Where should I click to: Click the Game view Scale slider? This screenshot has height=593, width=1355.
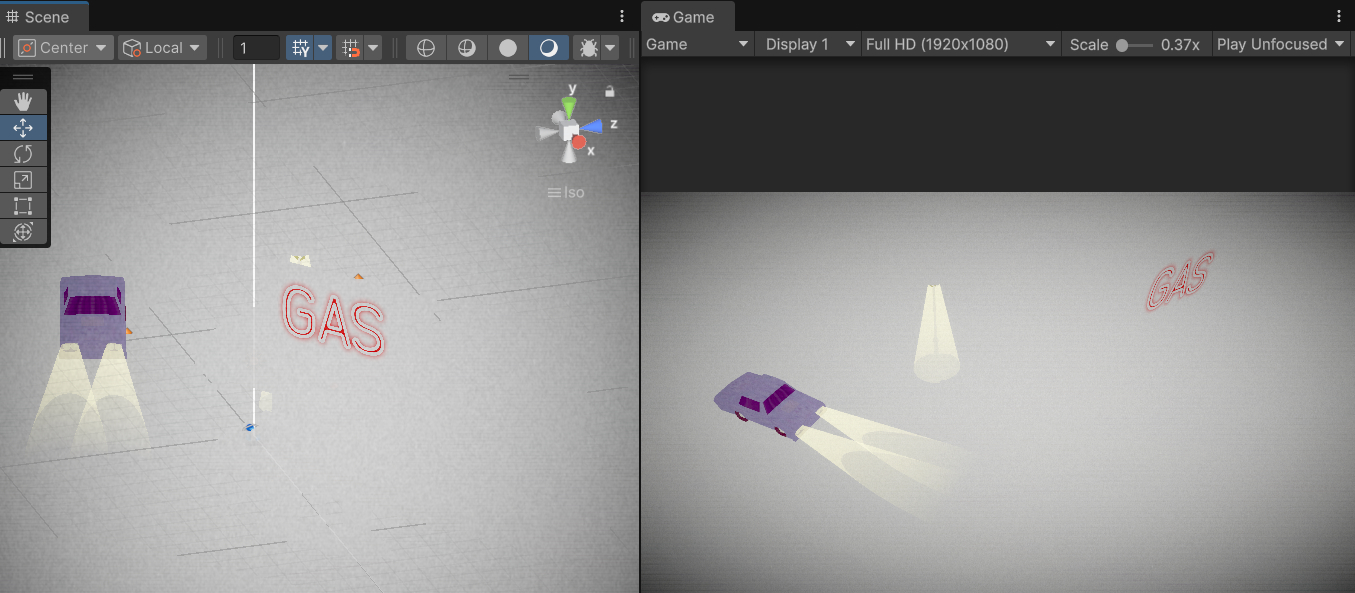click(x=1134, y=45)
